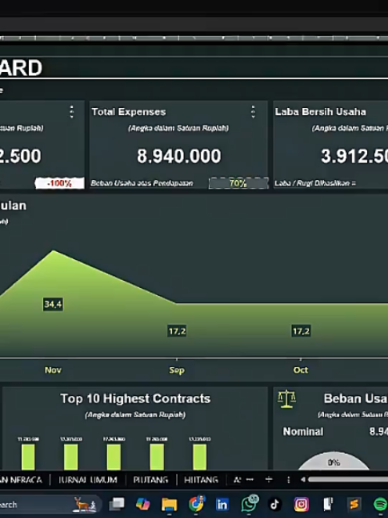Select the 17,2 data label on Sep
The height and width of the screenshot is (518, 388).
[177, 331]
